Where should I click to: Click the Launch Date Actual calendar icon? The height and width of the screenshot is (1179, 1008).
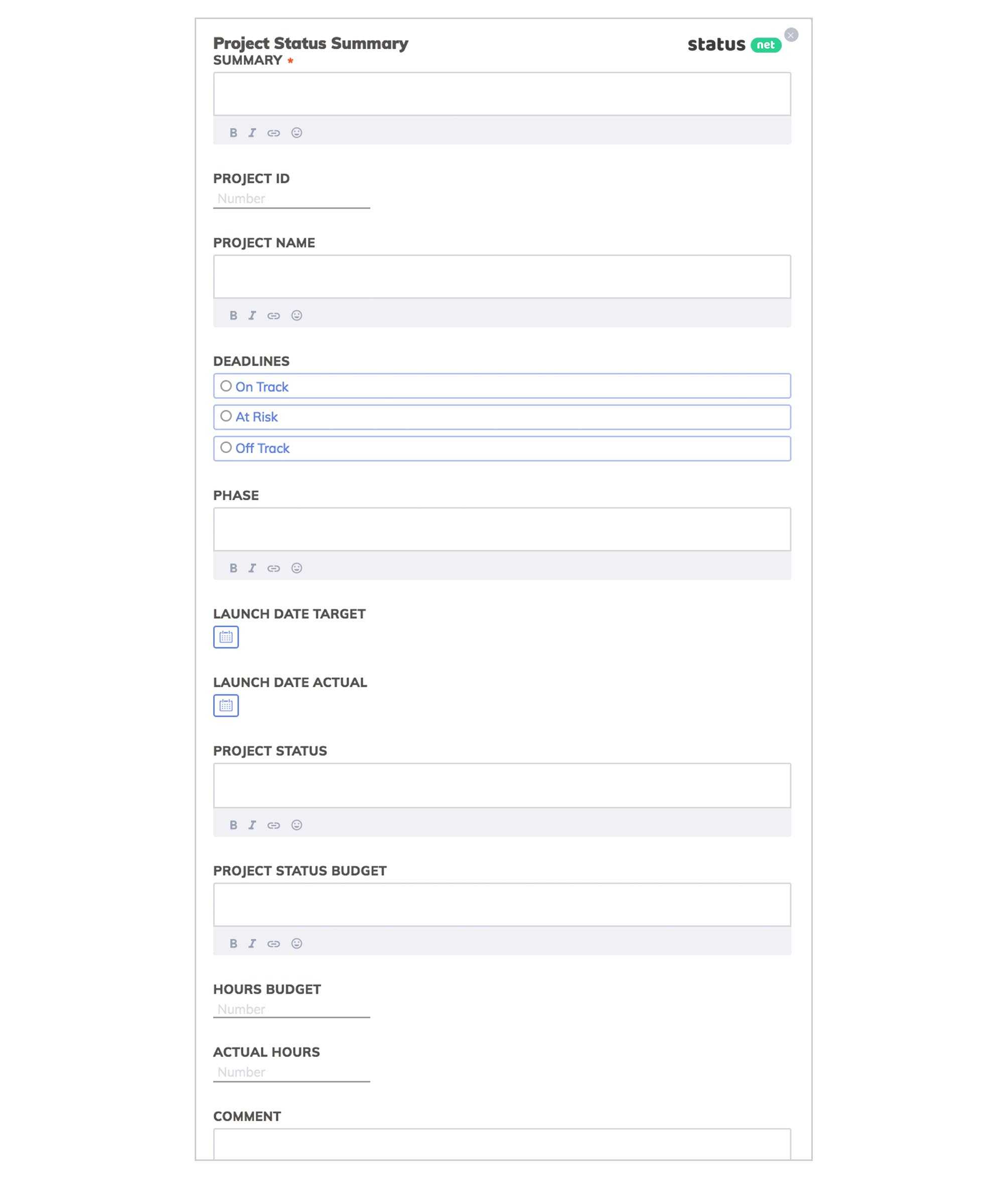[x=225, y=705]
